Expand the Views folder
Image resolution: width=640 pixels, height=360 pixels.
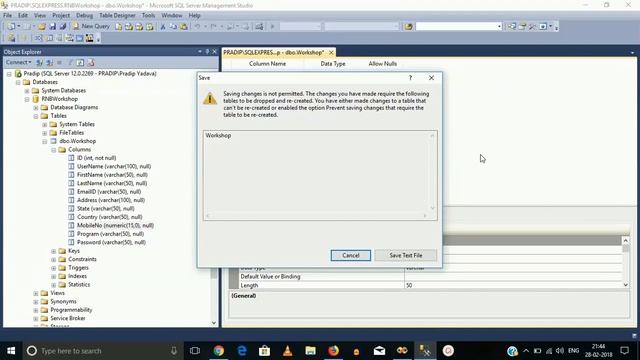(x=36, y=293)
